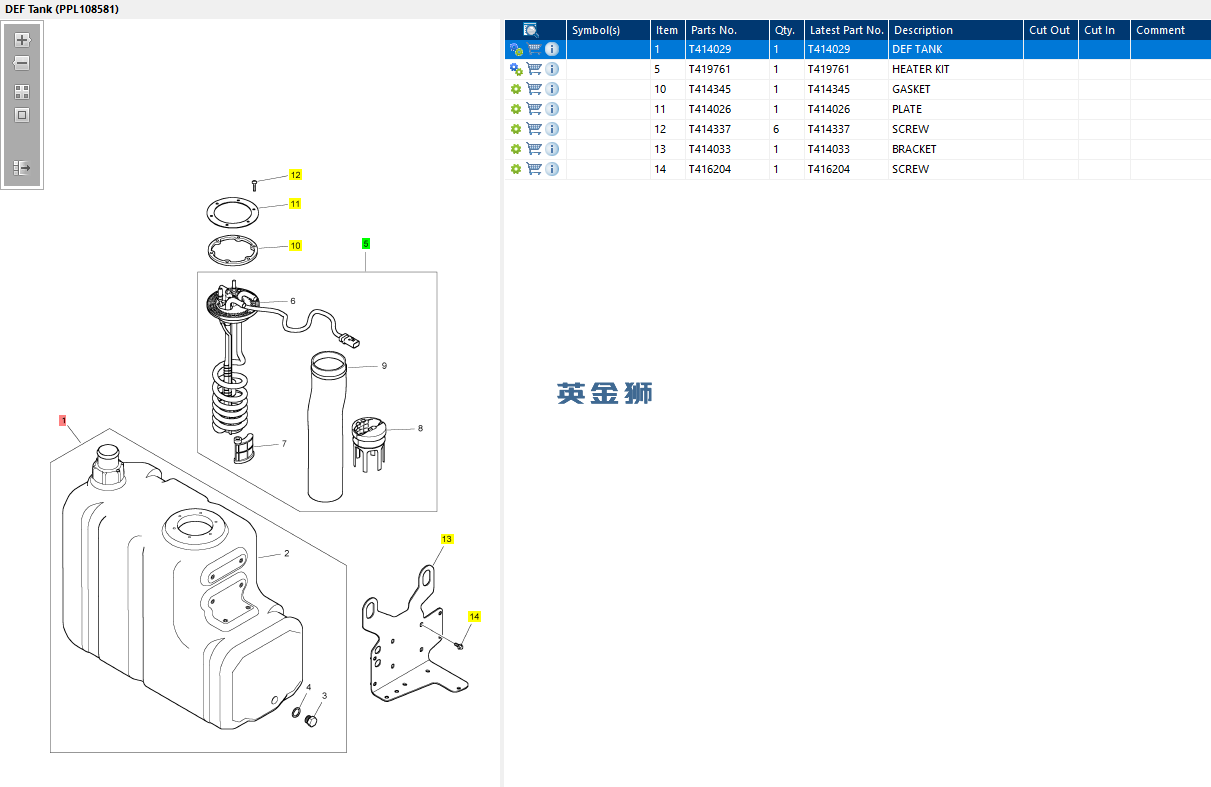Image resolution: width=1211 pixels, height=787 pixels.
Task: Click the Comment column header
Action: pos(1170,30)
